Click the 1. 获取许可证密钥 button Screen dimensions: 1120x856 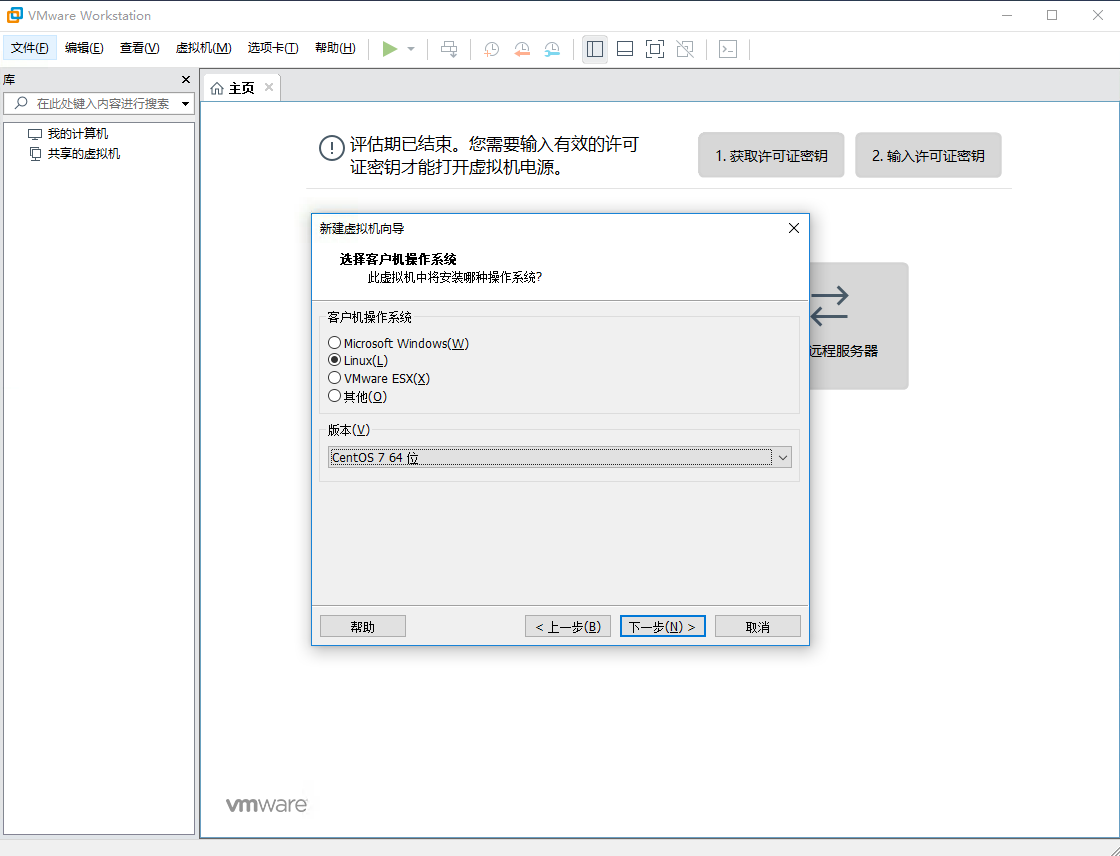coord(771,155)
